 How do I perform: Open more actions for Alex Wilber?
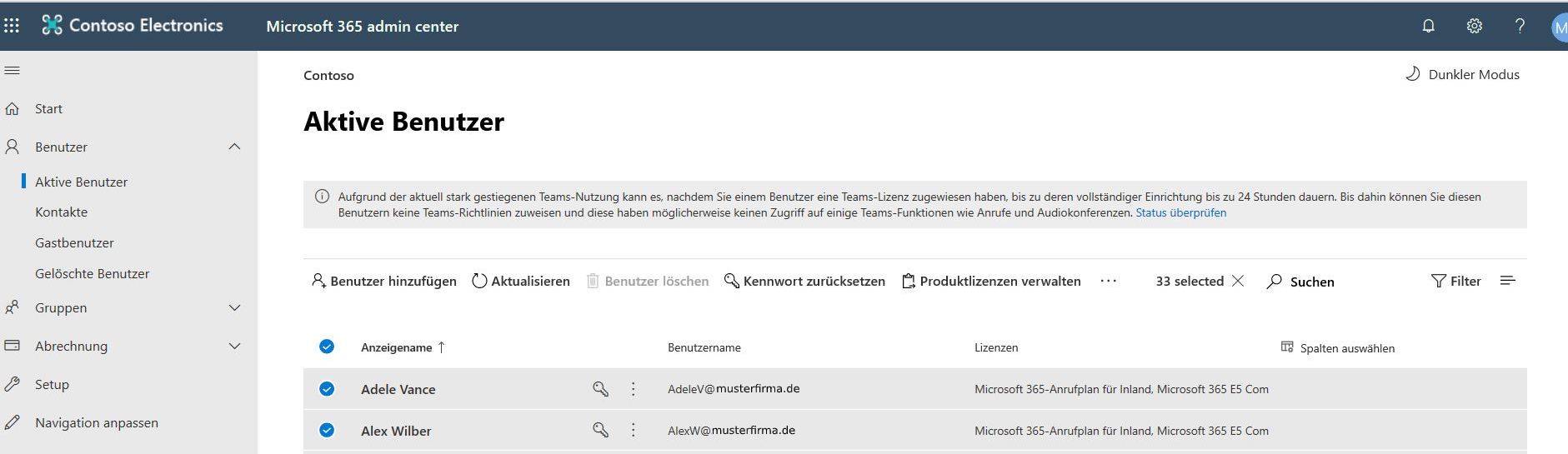(634, 431)
